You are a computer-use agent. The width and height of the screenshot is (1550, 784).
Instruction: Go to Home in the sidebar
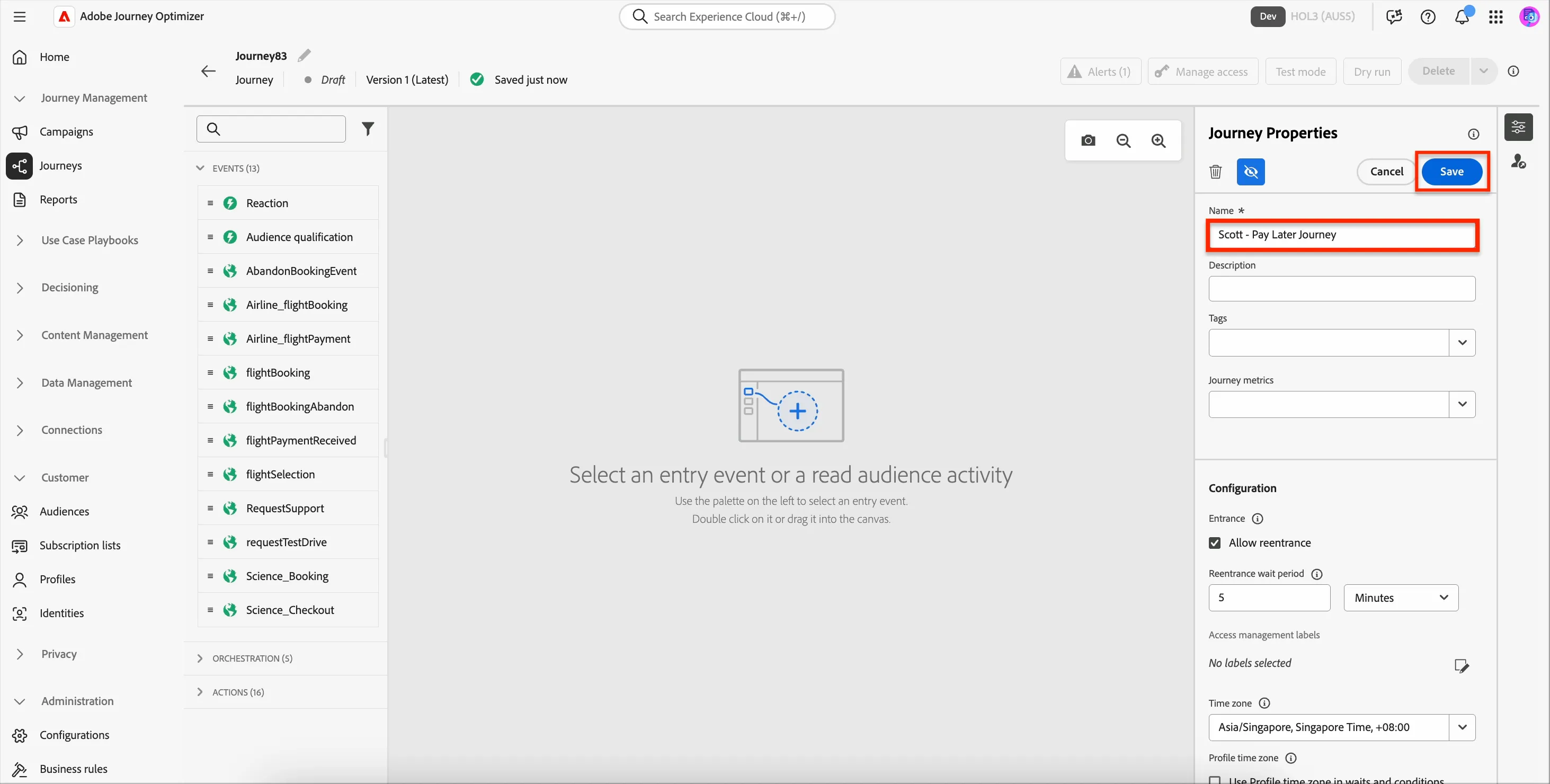[x=54, y=57]
